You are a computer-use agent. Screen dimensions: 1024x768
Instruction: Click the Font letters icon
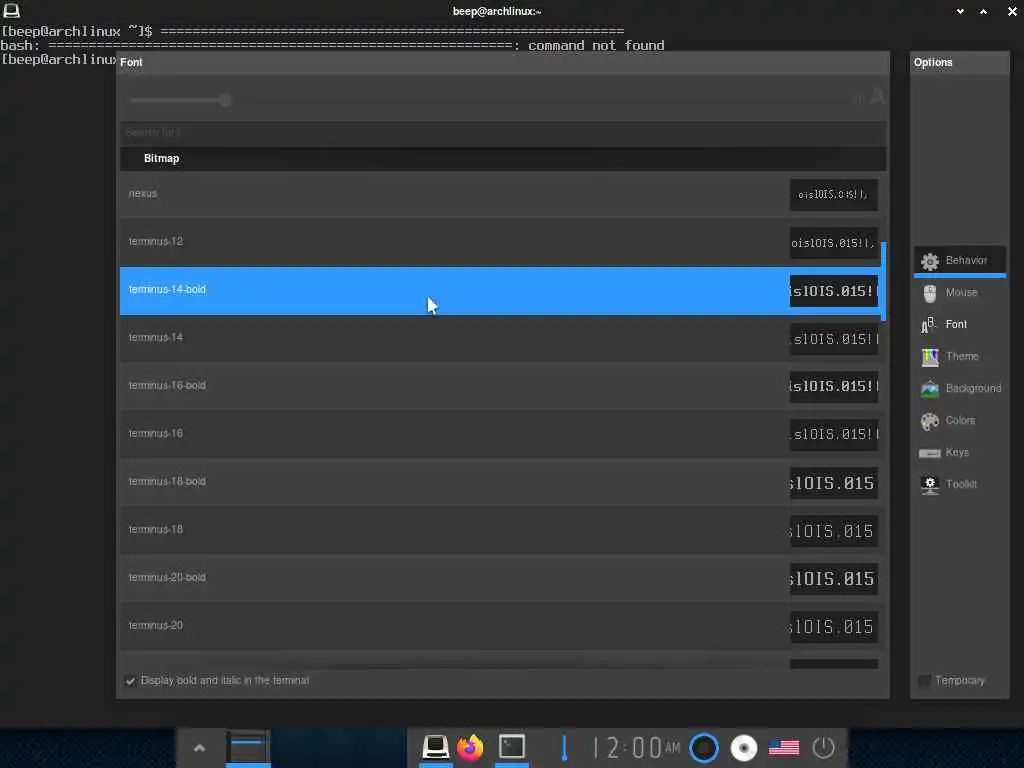coord(929,325)
